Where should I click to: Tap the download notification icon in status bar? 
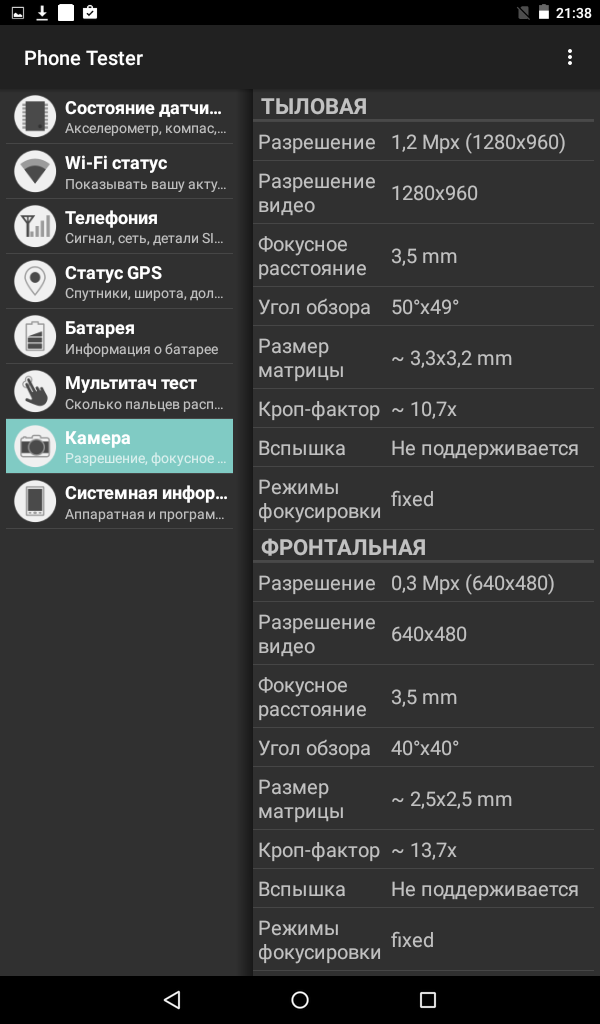click(x=42, y=12)
